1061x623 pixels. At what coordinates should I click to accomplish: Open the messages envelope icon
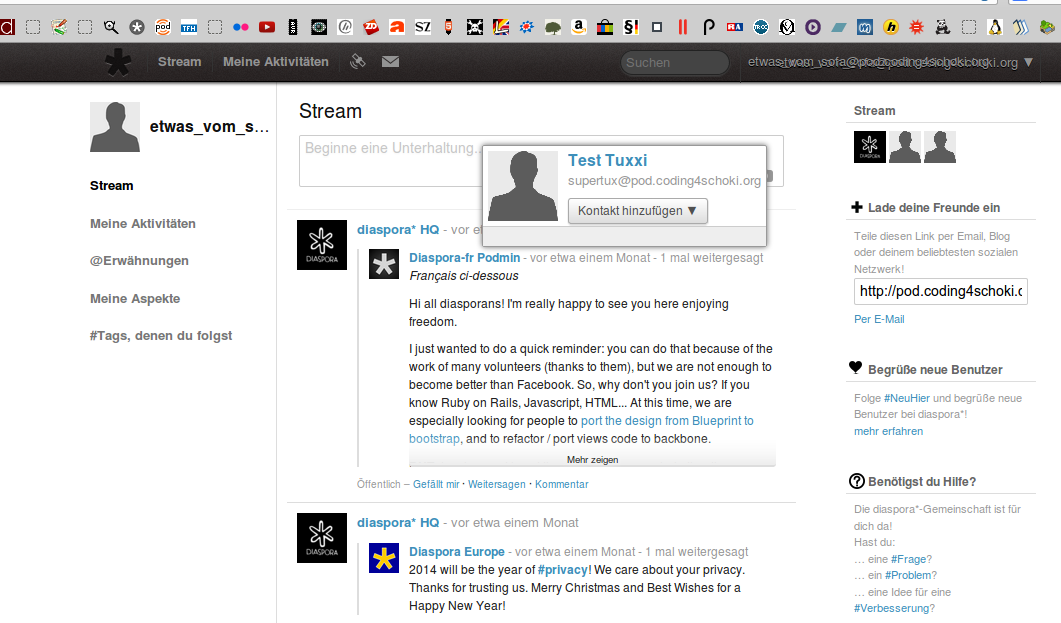390,62
